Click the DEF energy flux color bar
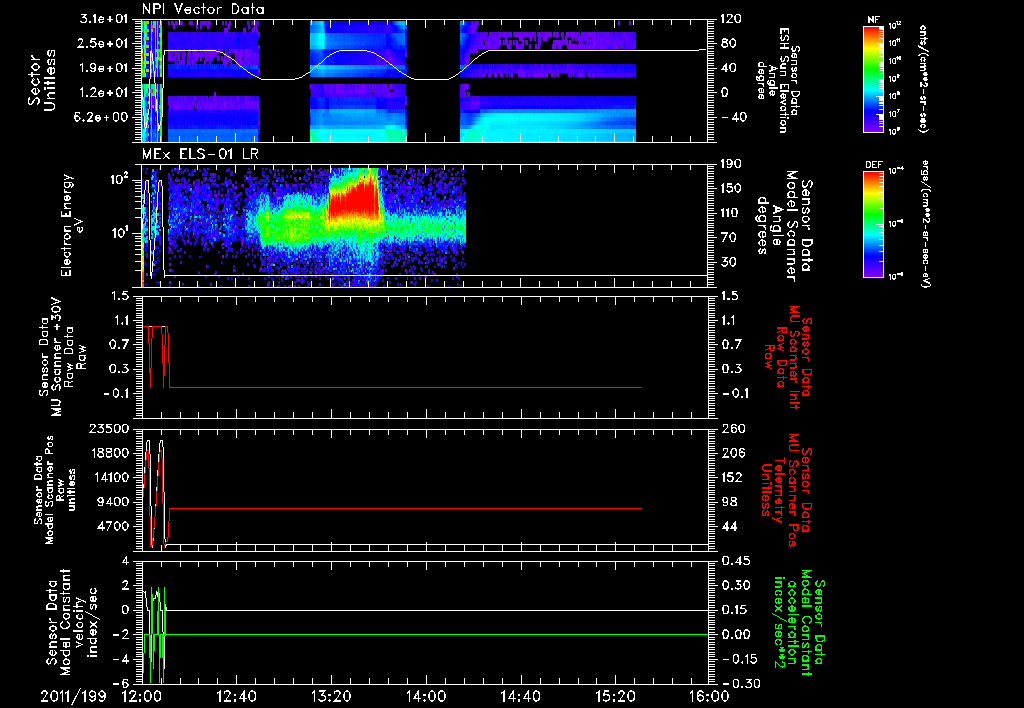Viewport: 1024px width, 708px height. (874, 223)
